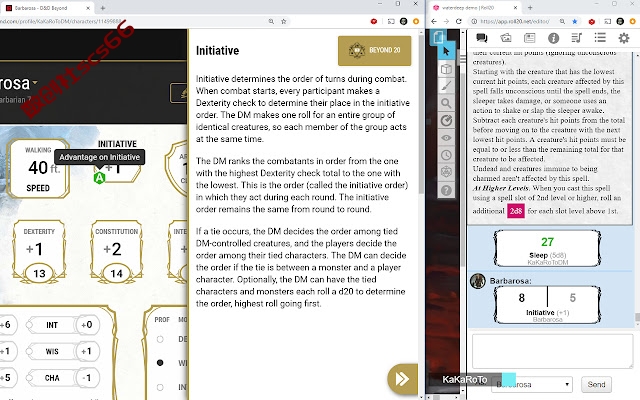This screenshot has width=640, height=400.
Task: Toggle the WIS saving throw proficiency circle
Action: tap(29, 351)
